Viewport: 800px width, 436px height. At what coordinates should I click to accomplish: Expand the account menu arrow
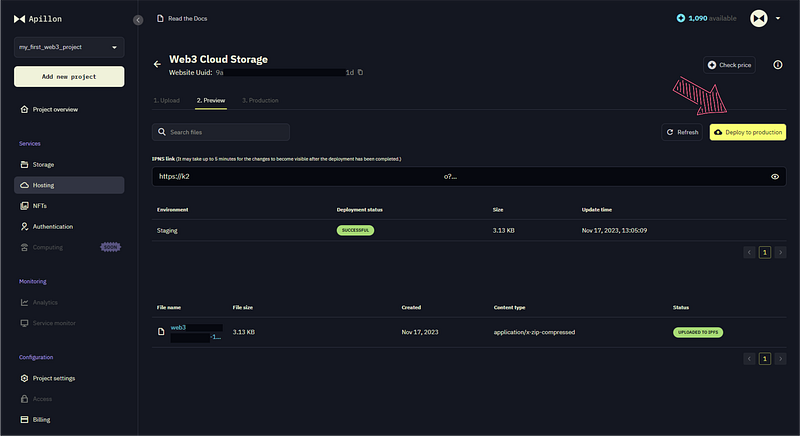click(778, 18)
